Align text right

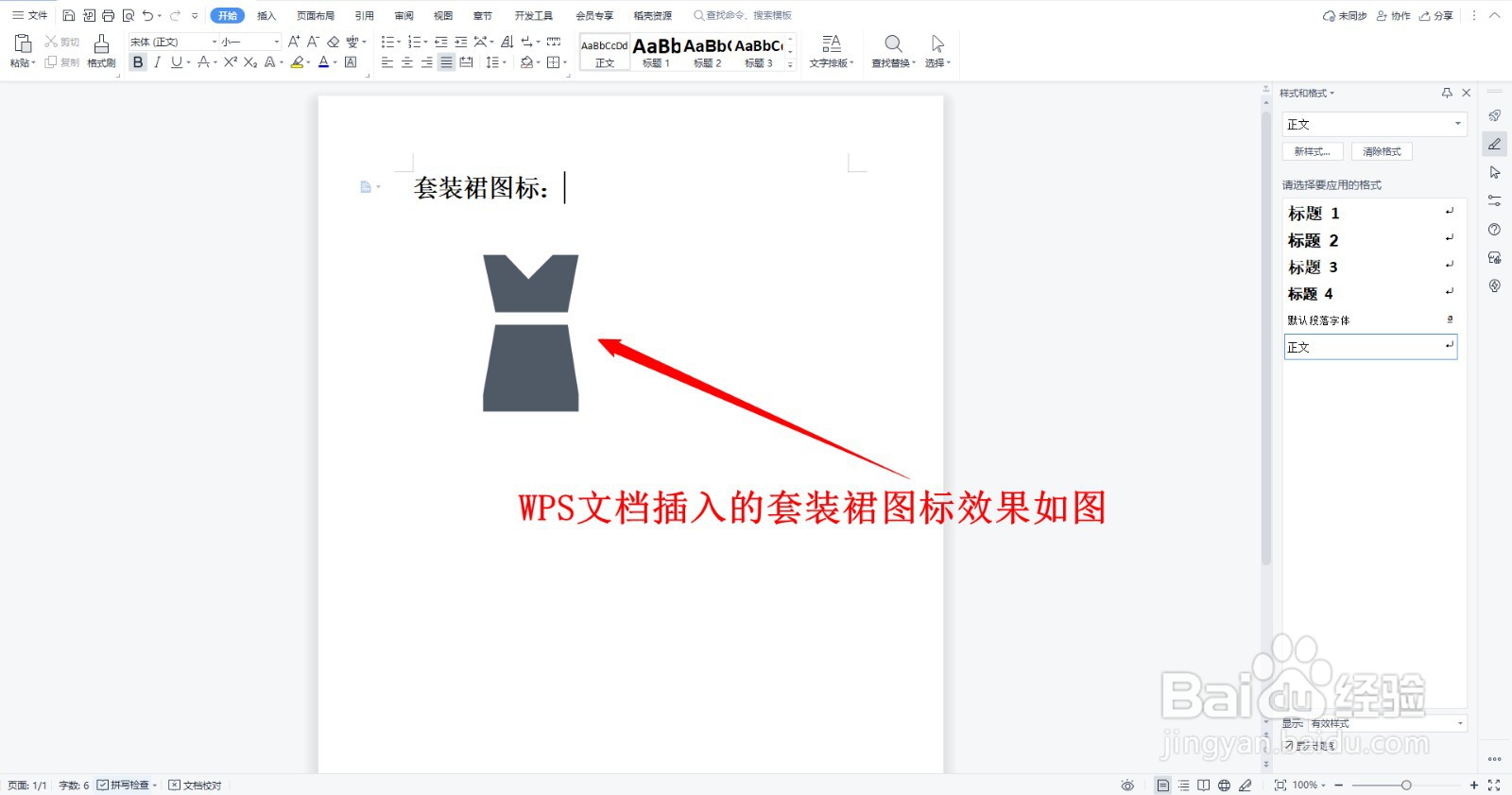tap(427, 62)
